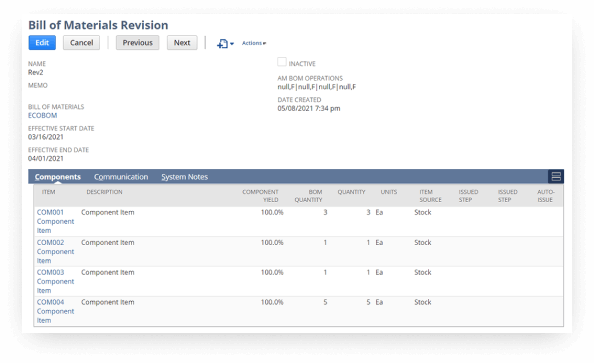Viewport: 594px width, 363px height.
Task: Click the Units column header
Action: point(389,192)
